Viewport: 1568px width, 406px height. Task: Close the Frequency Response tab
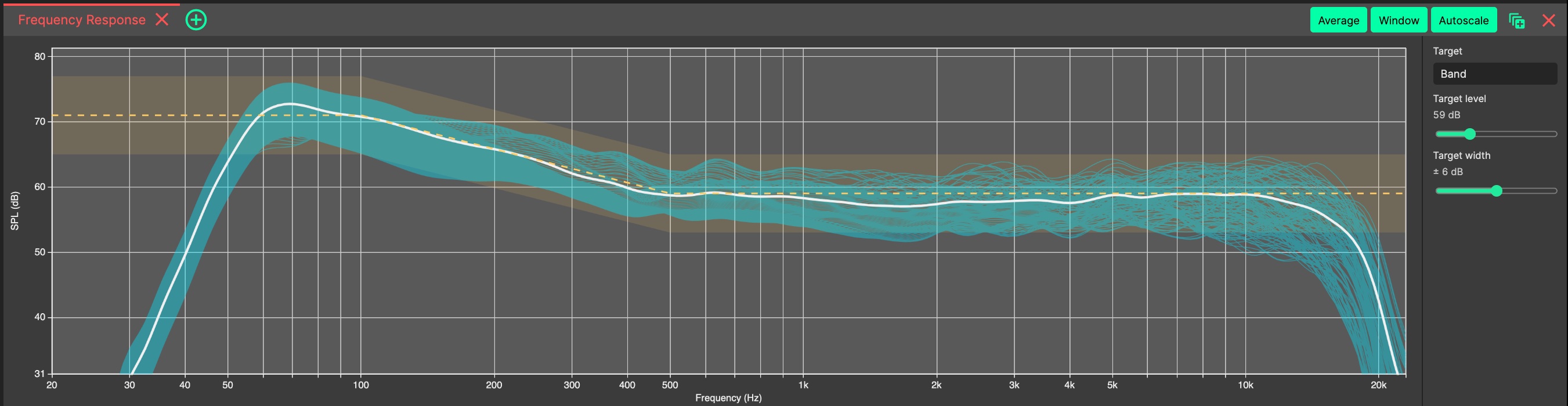(x=162, y=20)
